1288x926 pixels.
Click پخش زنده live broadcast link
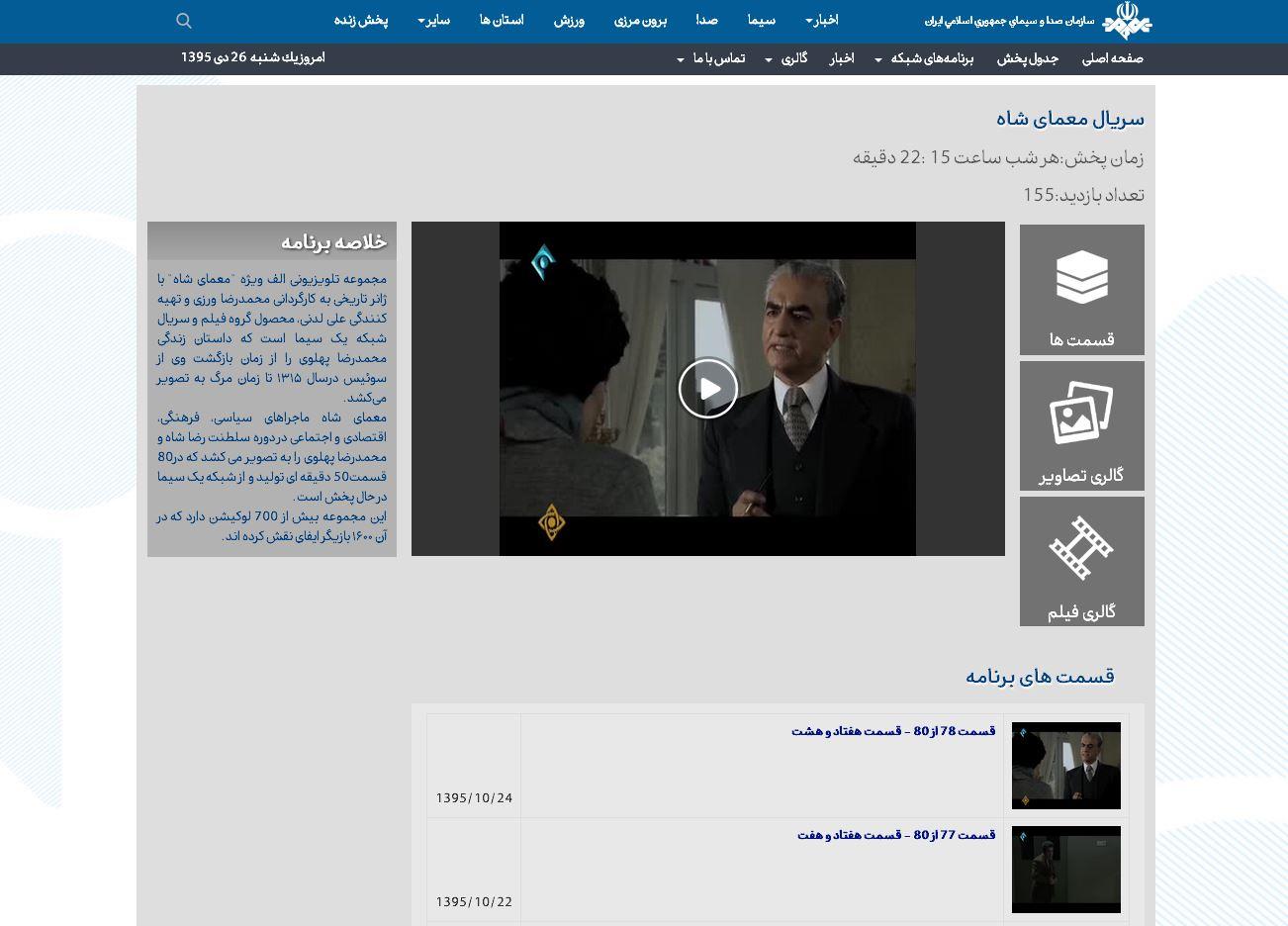click(x=361, y=21)
